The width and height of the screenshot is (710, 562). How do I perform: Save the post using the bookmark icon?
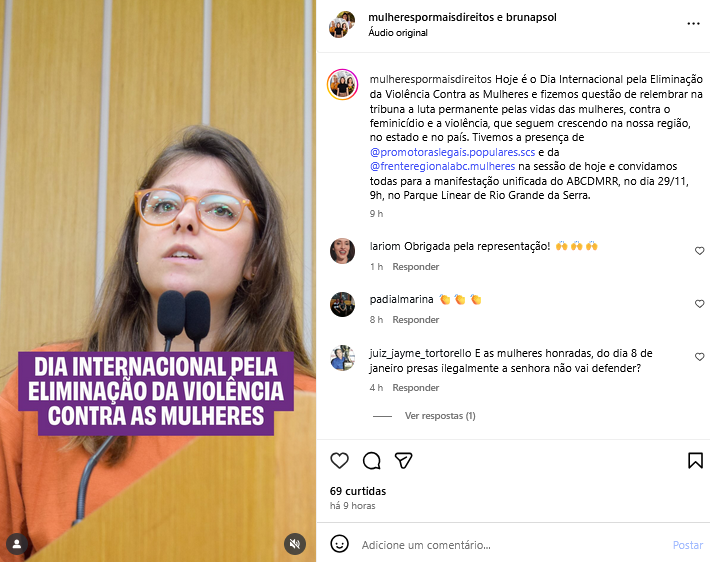(x=695, y=461)
